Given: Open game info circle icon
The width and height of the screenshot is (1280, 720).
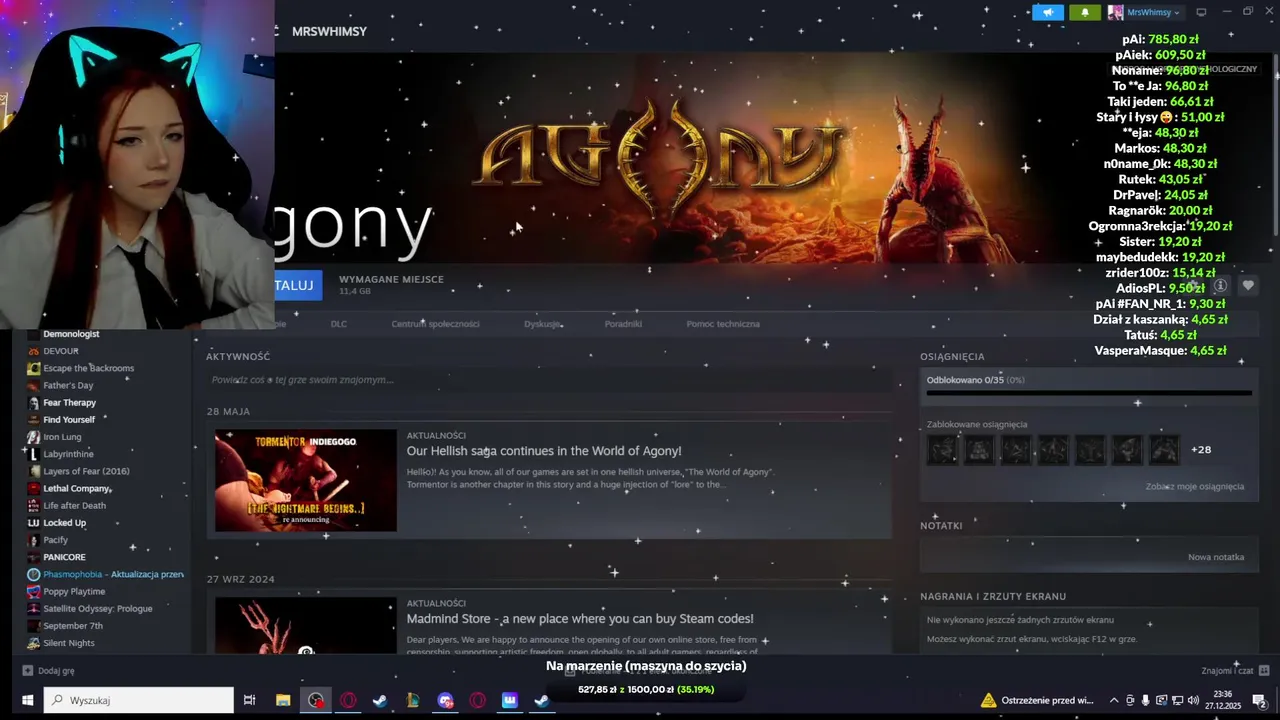Looking at the screenshot, I should click(x=1220, y=286).
